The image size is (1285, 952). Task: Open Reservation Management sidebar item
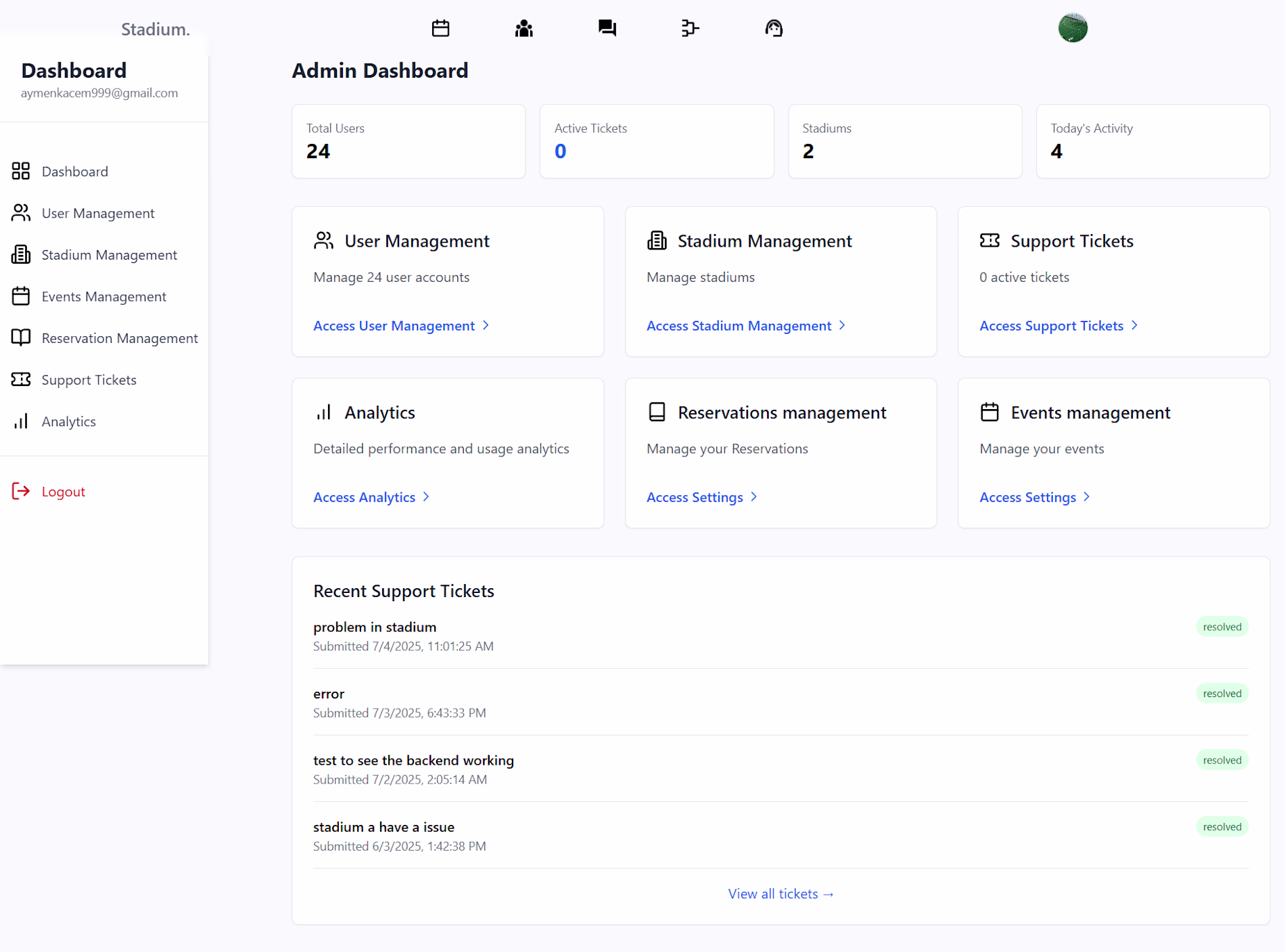pyautogui.click(x=119, y=339)
